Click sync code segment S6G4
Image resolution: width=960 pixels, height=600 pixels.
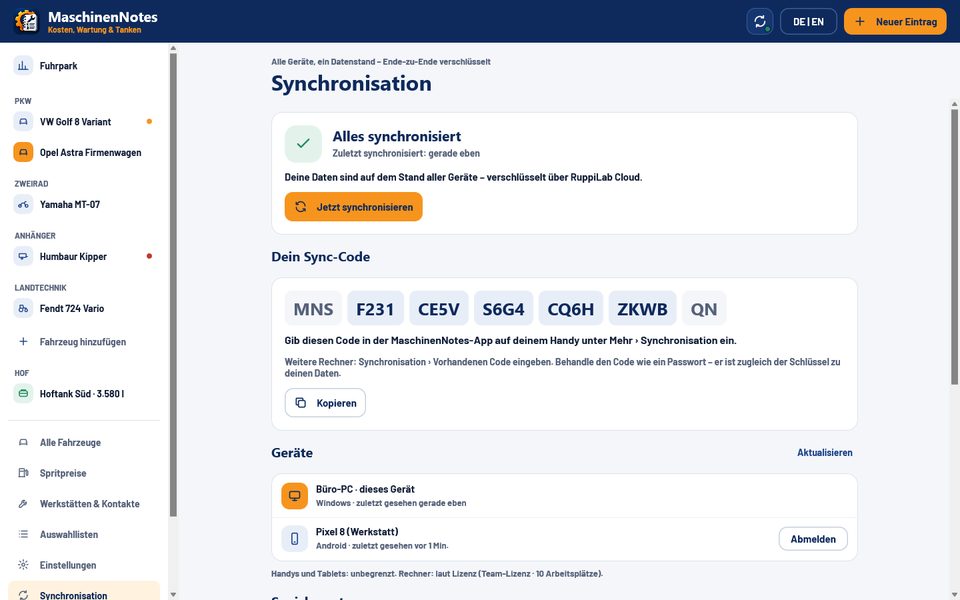[x=503, y=309]
